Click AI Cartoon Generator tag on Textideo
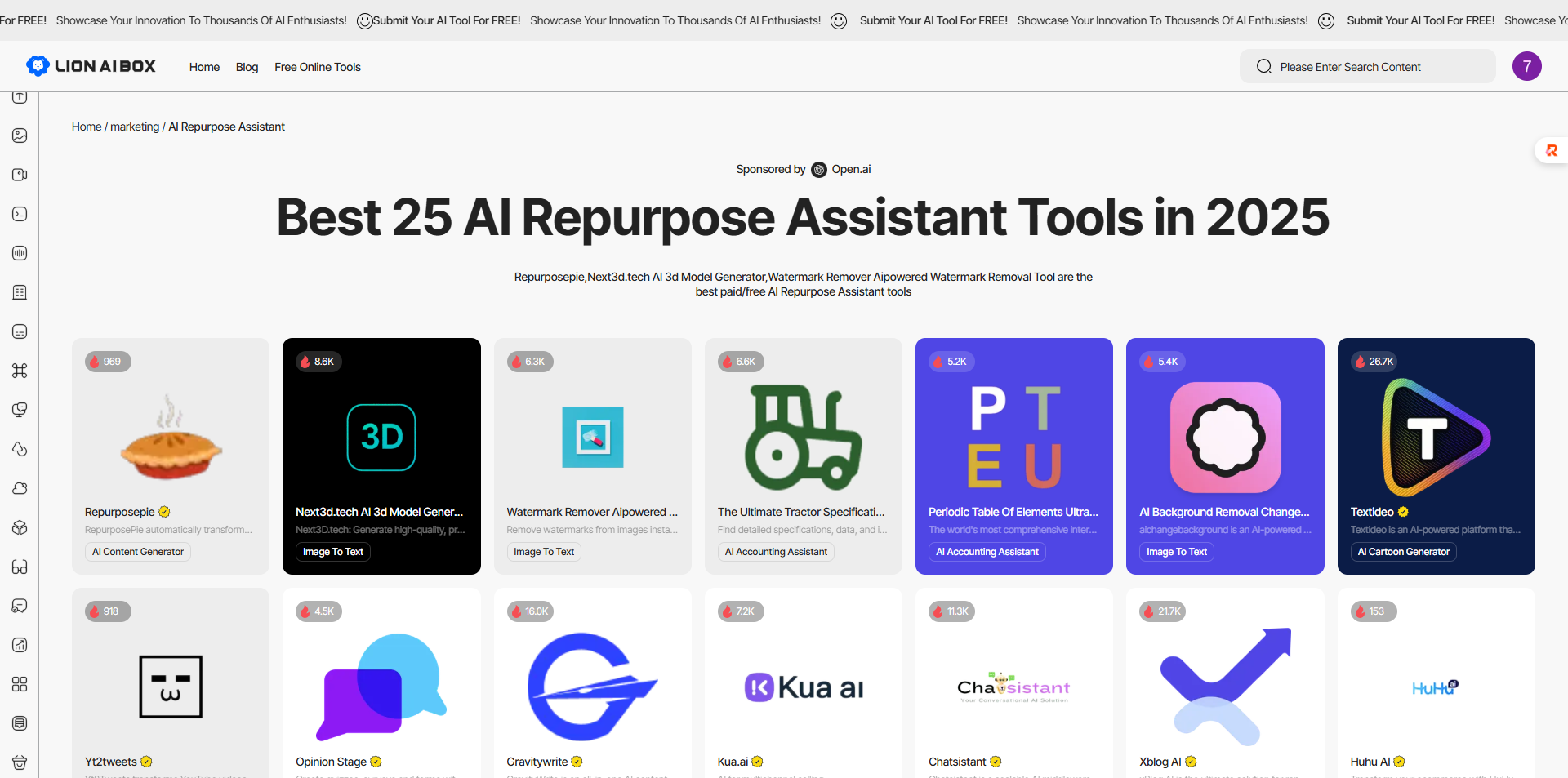The image size is (1568, 778). 1403,552
